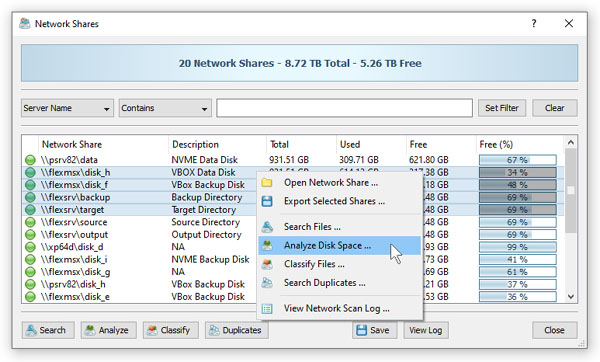The height and width of the screenshot is (362, 600).
Task: Sort by the Network Share column header
Action: click(103, 145)
